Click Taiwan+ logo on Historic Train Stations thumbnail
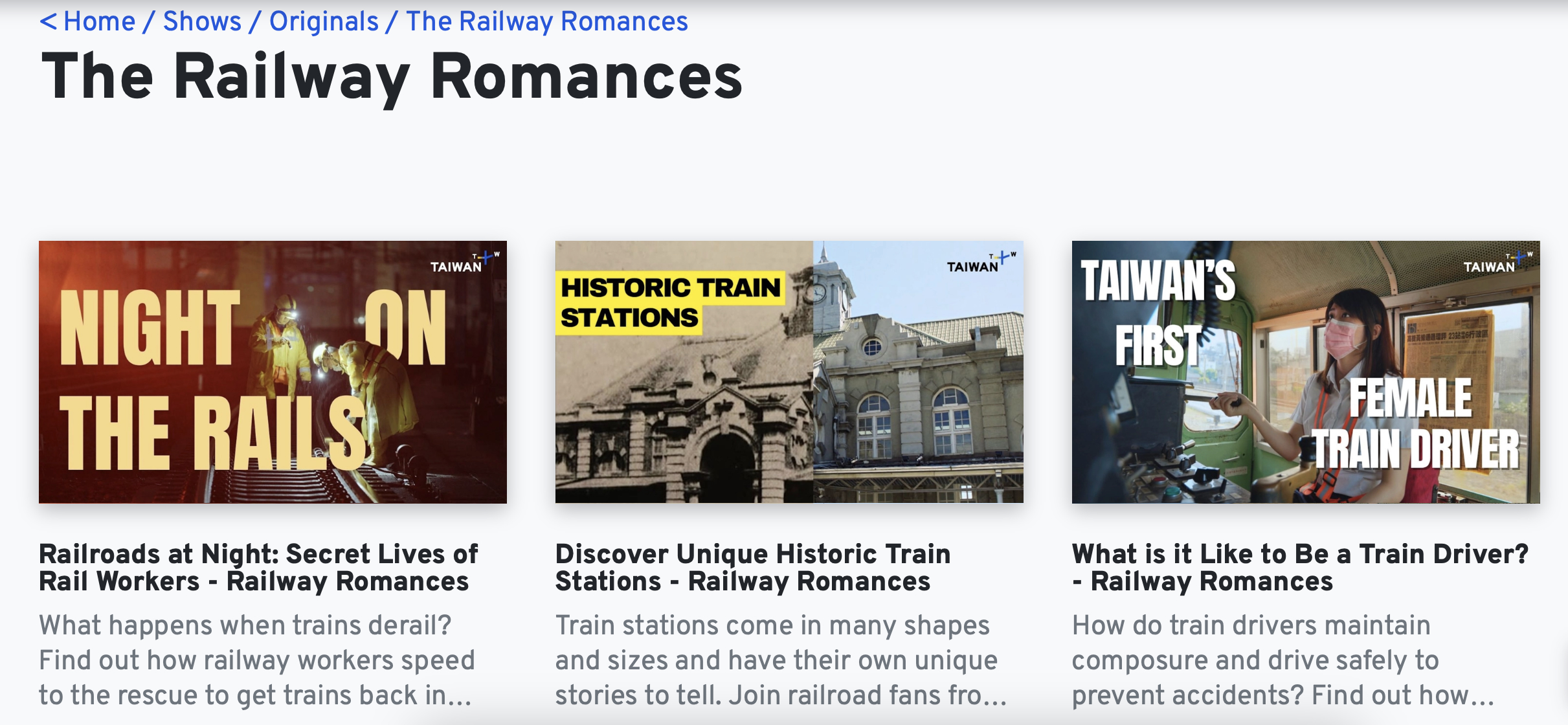The height and width of the screenshot is (725, 1568). pos(981,263)
